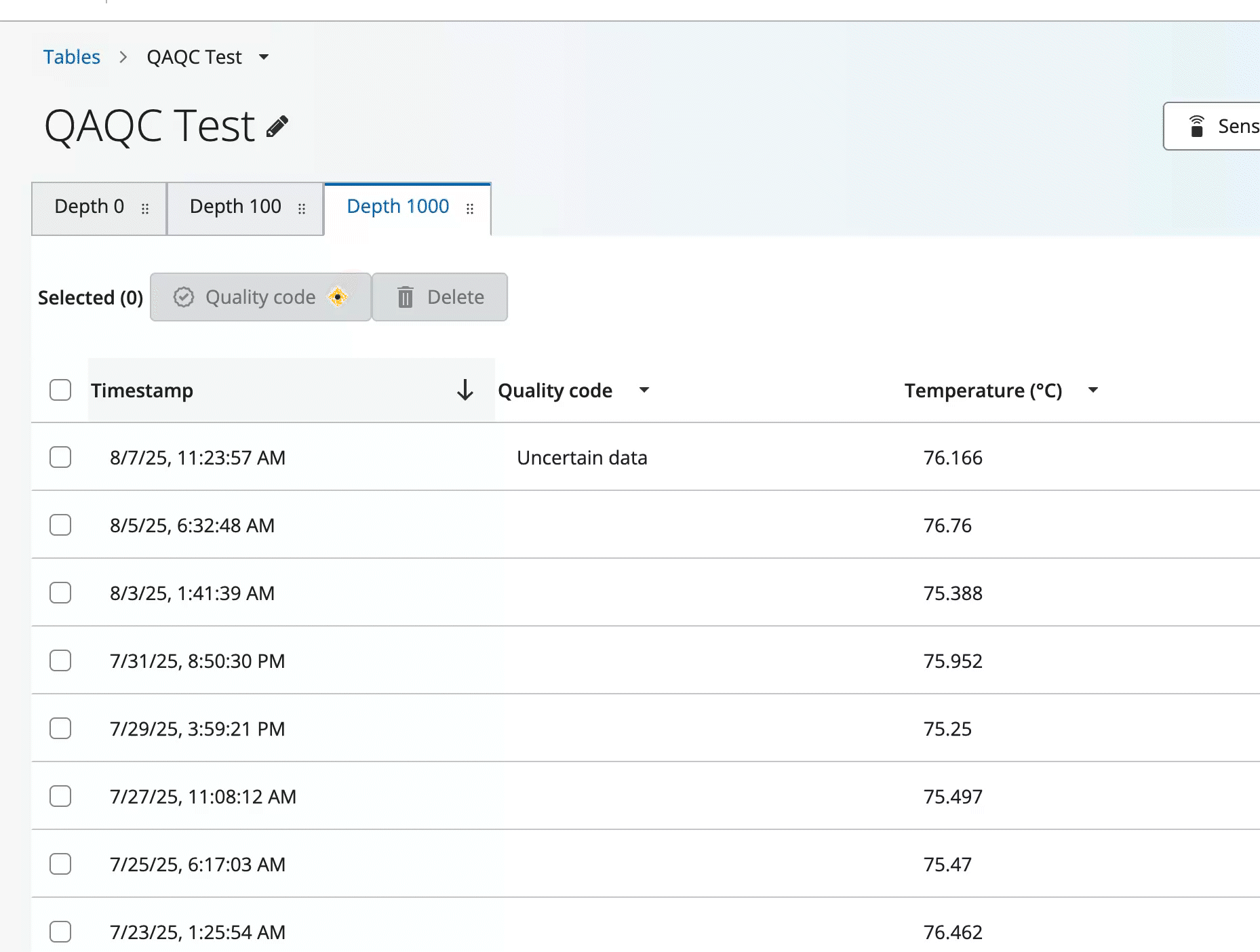Click the drag handle on Depth 1000 tab
This screenshot has width=1260, height=952.
click(x=470, y=208)
